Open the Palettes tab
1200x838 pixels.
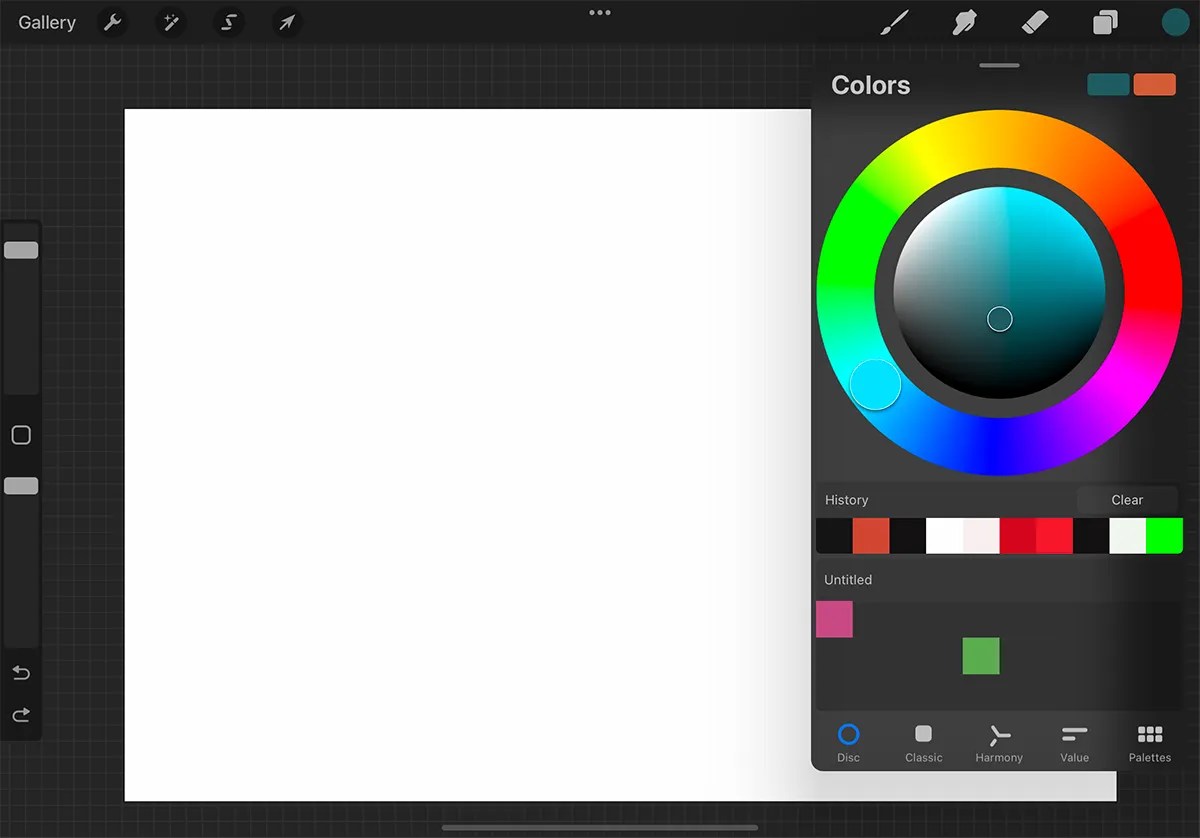[x=1149, y=742]
